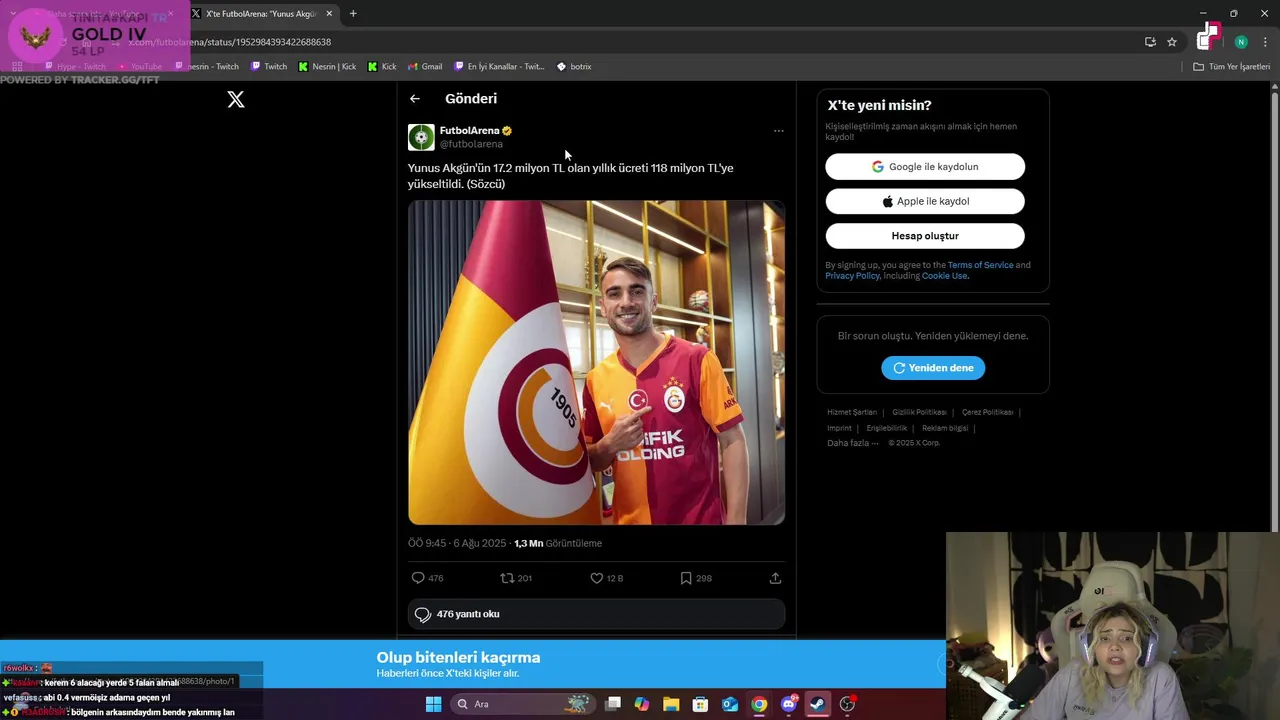Bookmark this page with star icon
The height and width of the screenshot is (720, 1280).
point(1172,42)
